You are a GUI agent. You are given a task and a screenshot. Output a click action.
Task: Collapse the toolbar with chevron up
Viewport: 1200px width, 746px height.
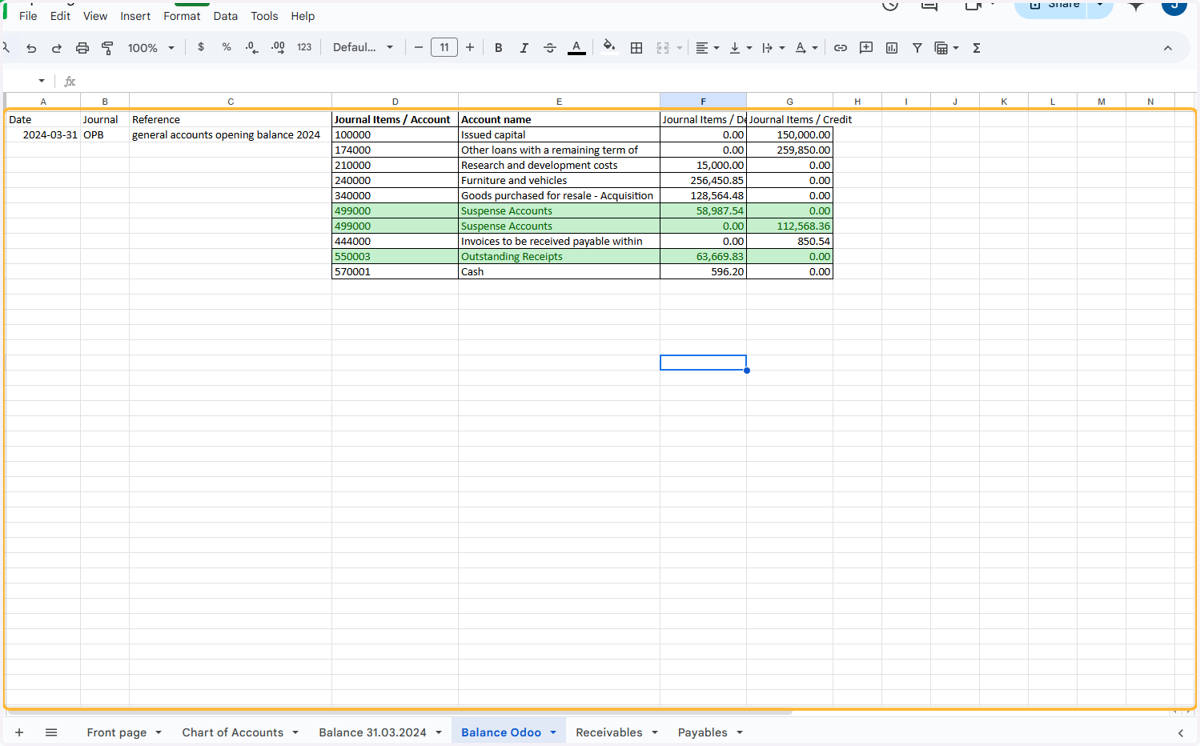(x=1167, y=48)
